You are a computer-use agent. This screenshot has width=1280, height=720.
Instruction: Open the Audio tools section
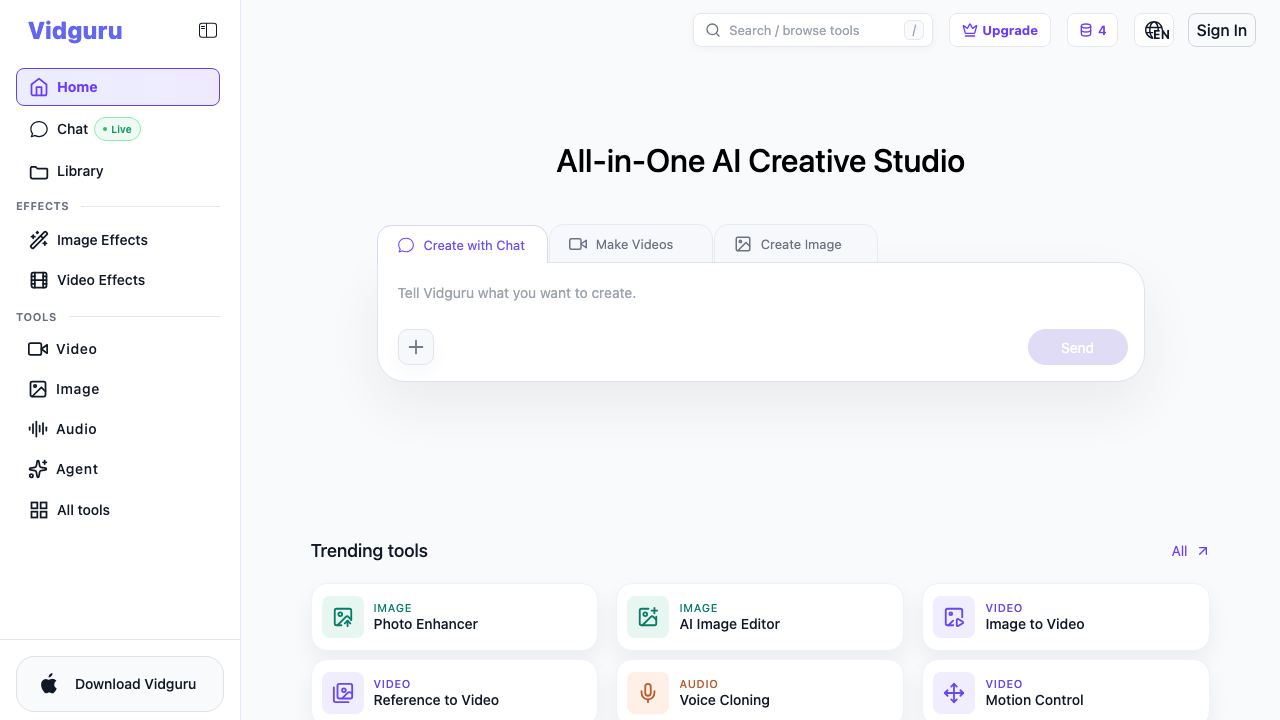click(x=118, y=429)
